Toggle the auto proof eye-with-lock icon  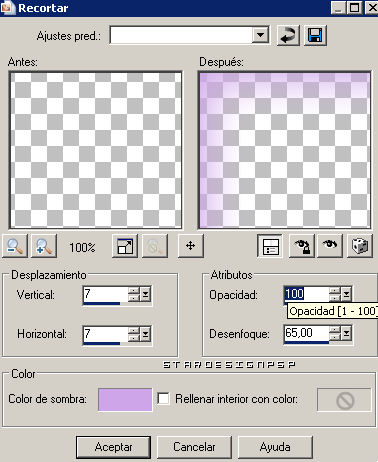point(301,246)
